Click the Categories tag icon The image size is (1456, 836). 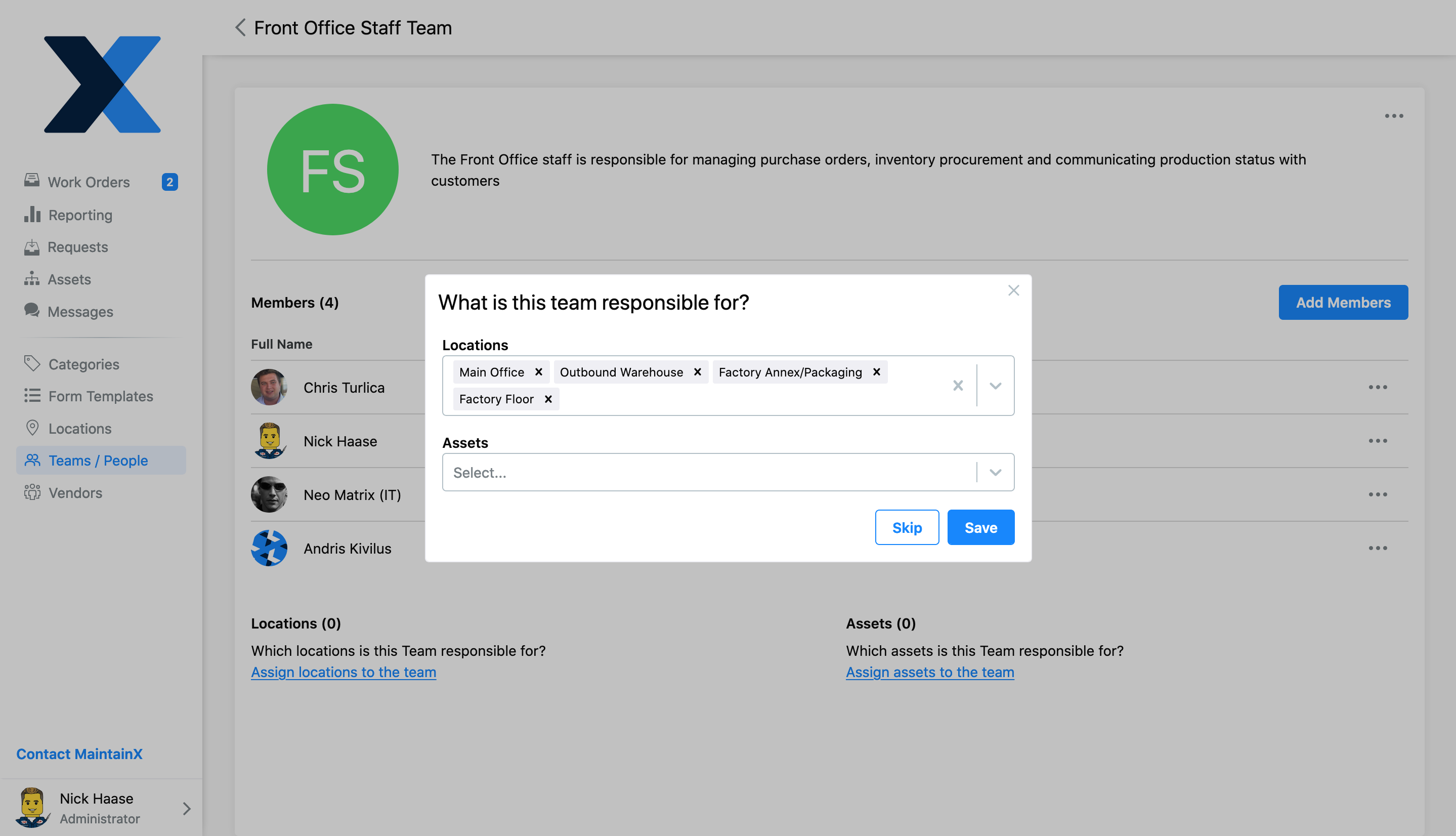click(32, 363)
